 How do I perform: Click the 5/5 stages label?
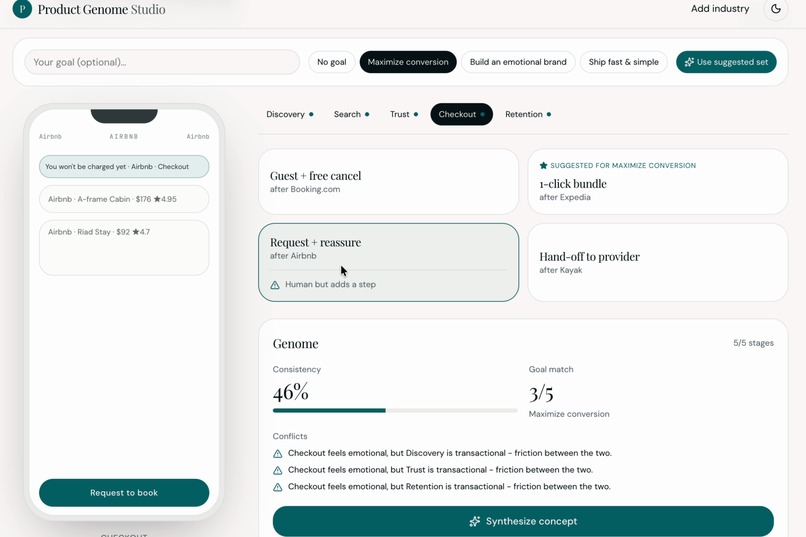(753, 343)
